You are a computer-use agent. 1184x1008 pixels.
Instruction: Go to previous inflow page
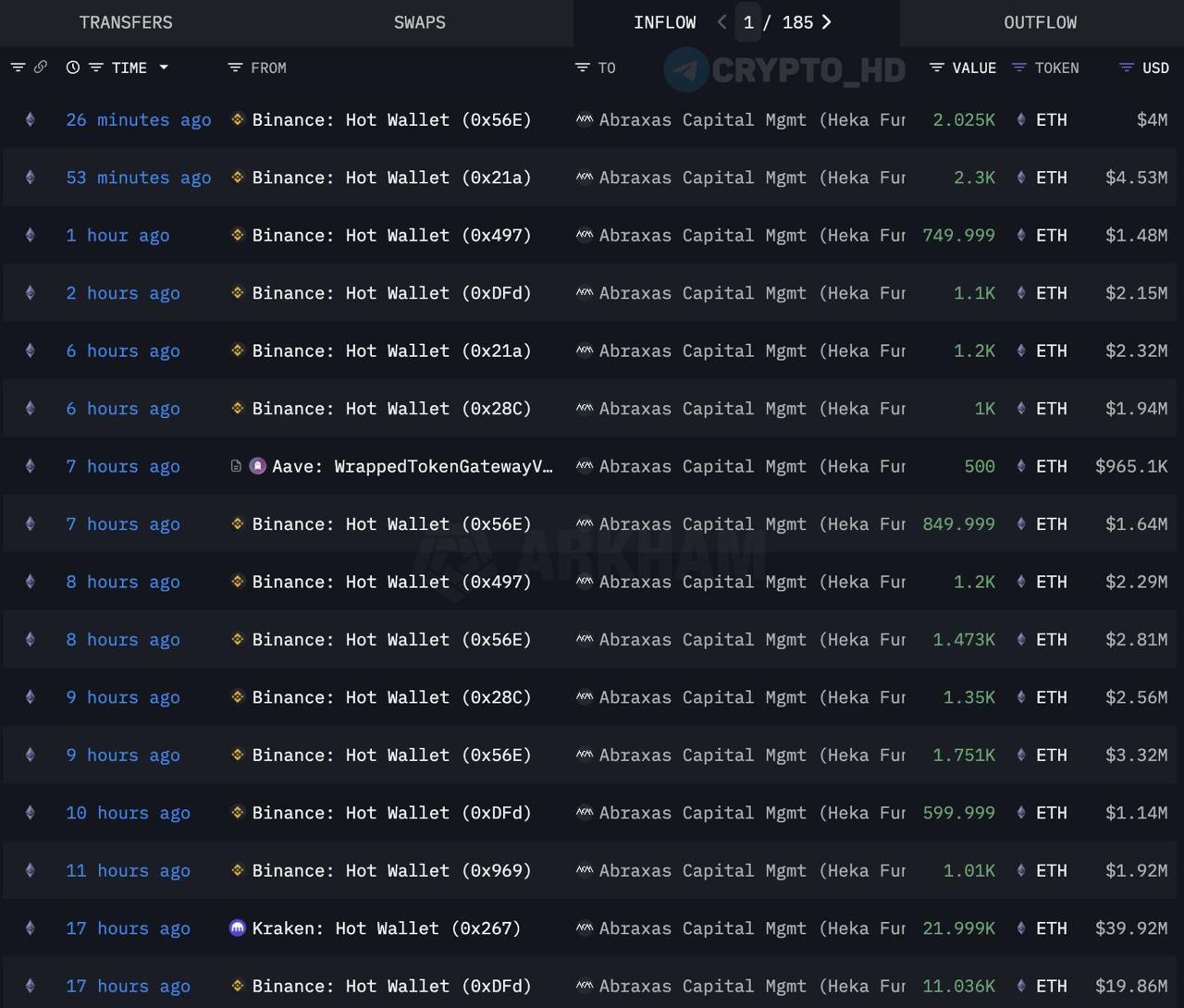tap(721, 22)
